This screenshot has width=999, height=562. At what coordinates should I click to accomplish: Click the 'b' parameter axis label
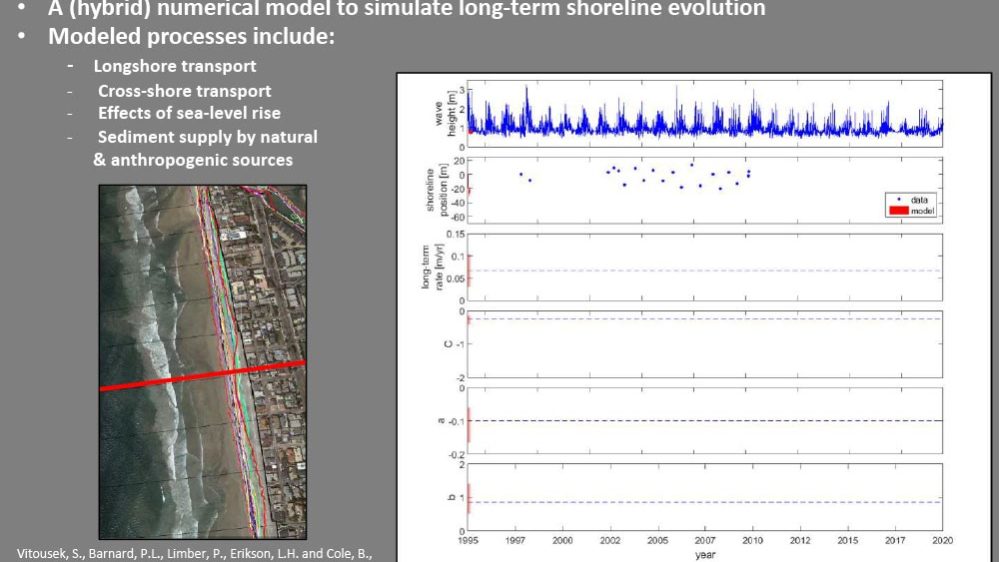451,497
